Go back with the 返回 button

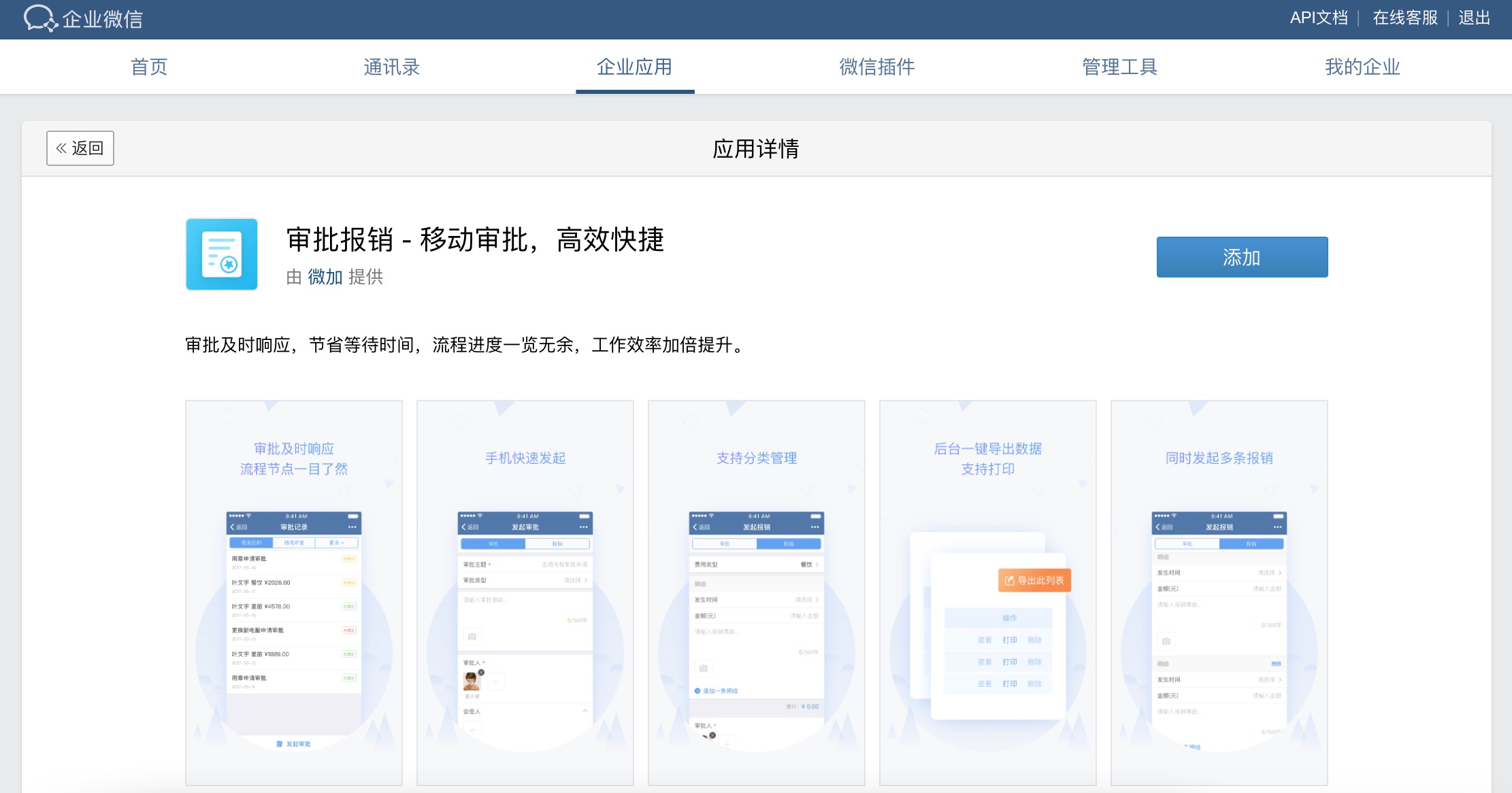point(80,148)
